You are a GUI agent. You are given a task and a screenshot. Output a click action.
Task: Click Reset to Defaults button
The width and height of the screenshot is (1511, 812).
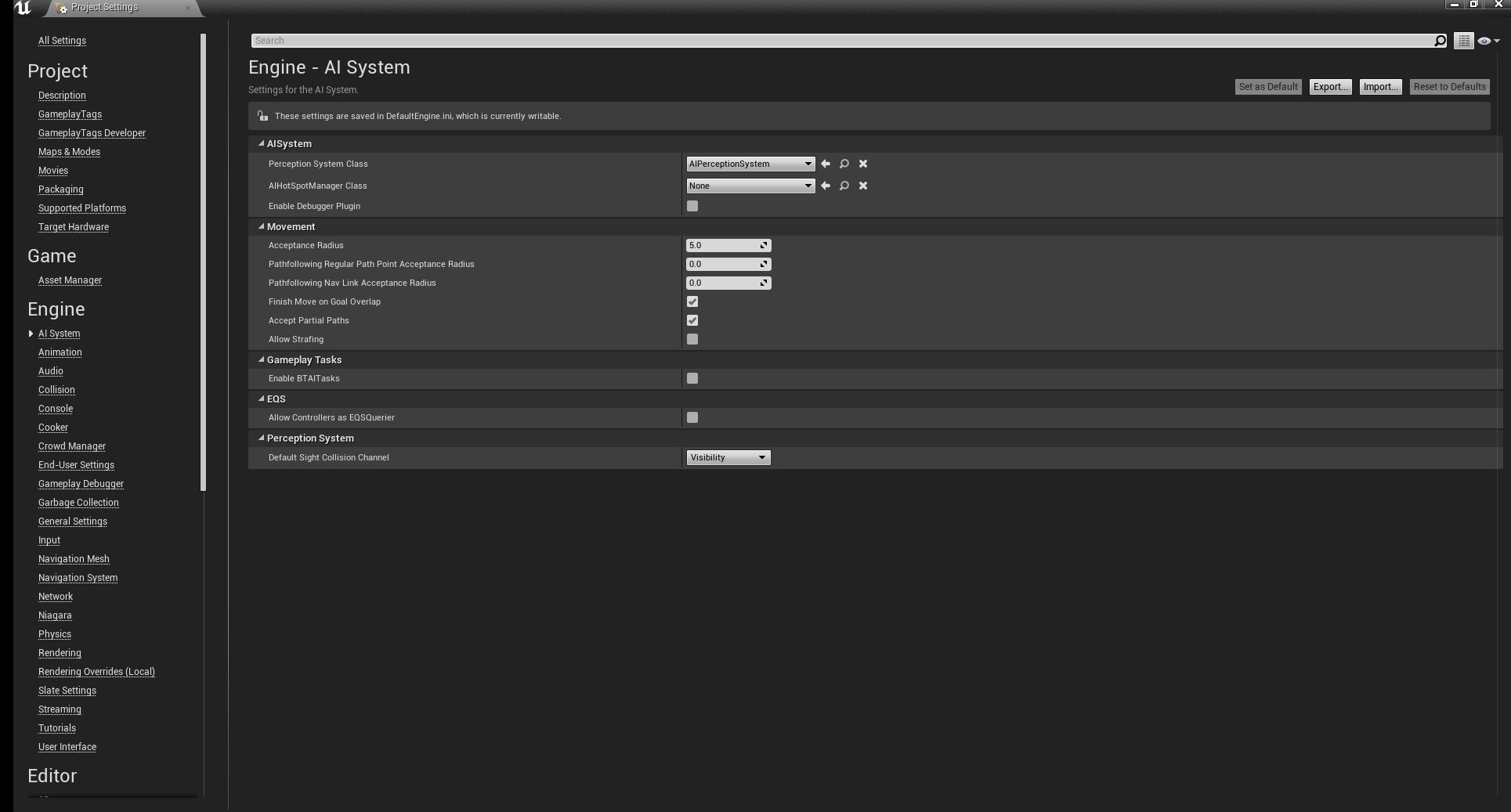(1449, 87)
